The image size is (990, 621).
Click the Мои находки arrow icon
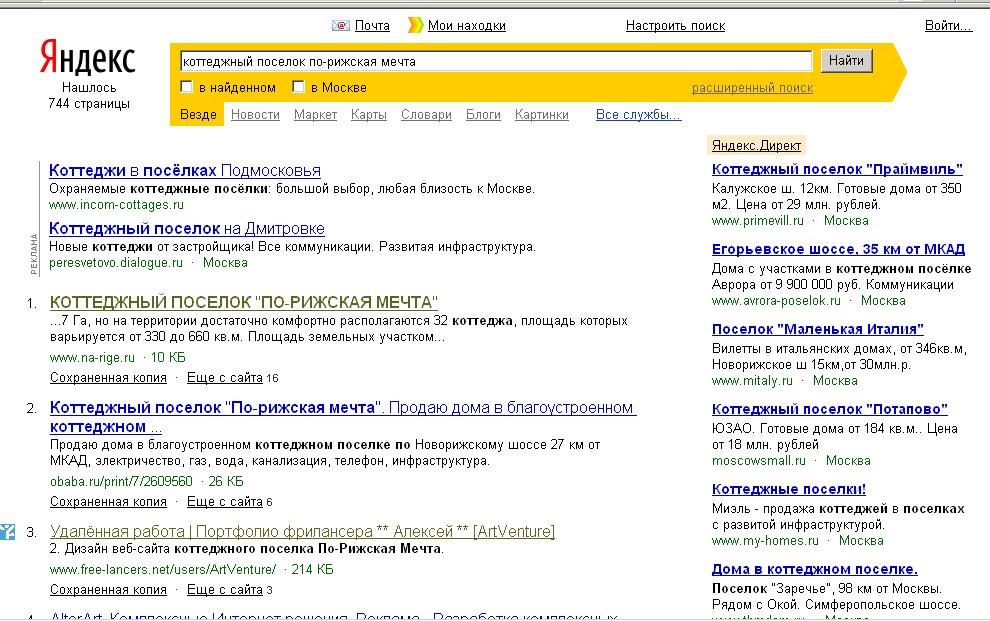pos(415,25)
